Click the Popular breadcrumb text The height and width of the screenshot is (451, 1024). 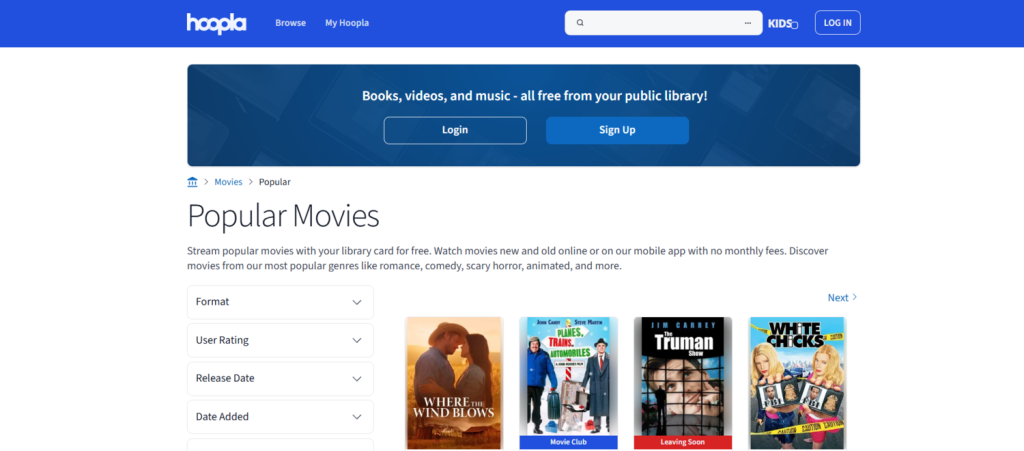point(275,182)
